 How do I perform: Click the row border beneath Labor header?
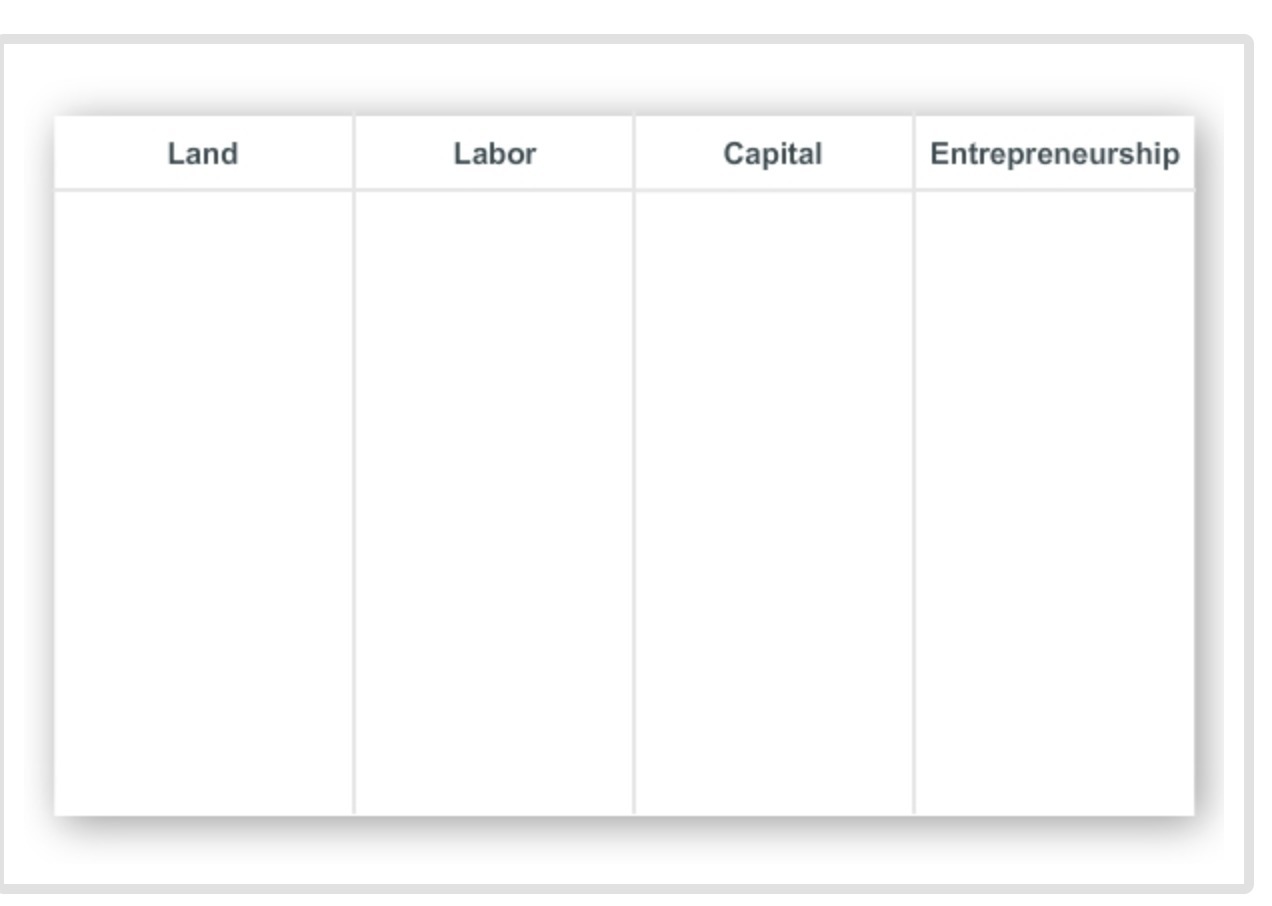[494, 190]
